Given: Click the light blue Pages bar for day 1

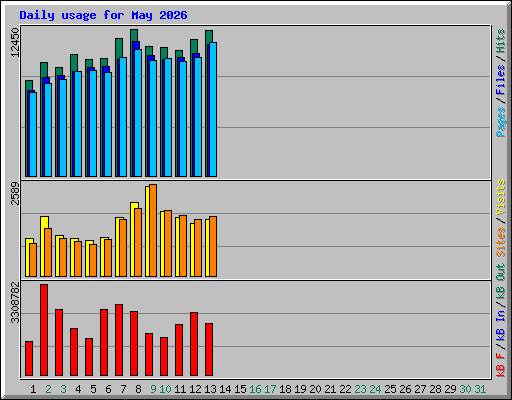Looking at the screenshot, I should click(33, 134).
